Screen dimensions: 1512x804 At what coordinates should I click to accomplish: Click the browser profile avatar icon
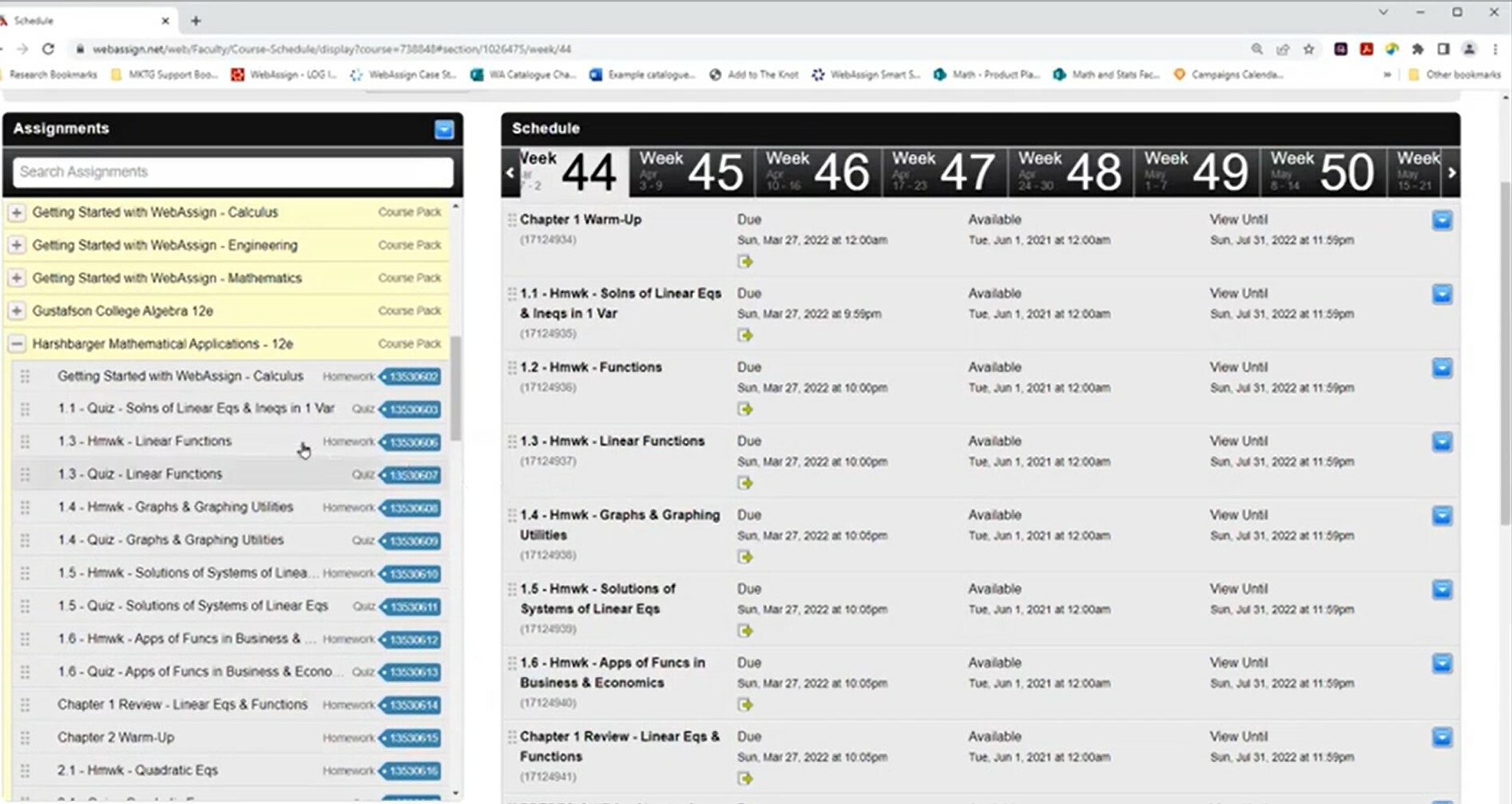point(1470,49)
